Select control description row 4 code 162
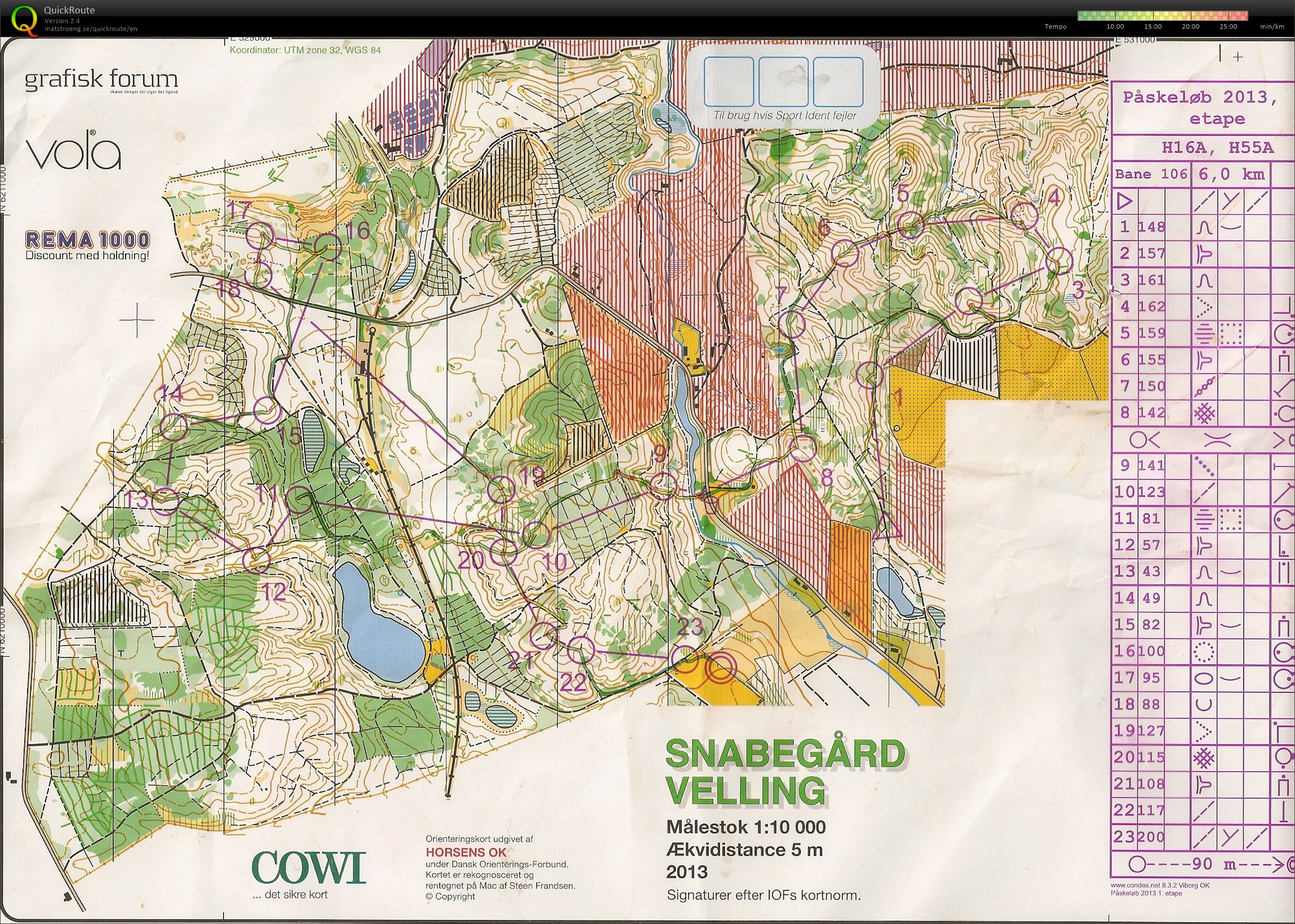1295x924 pixels. tap(1152, 306)
